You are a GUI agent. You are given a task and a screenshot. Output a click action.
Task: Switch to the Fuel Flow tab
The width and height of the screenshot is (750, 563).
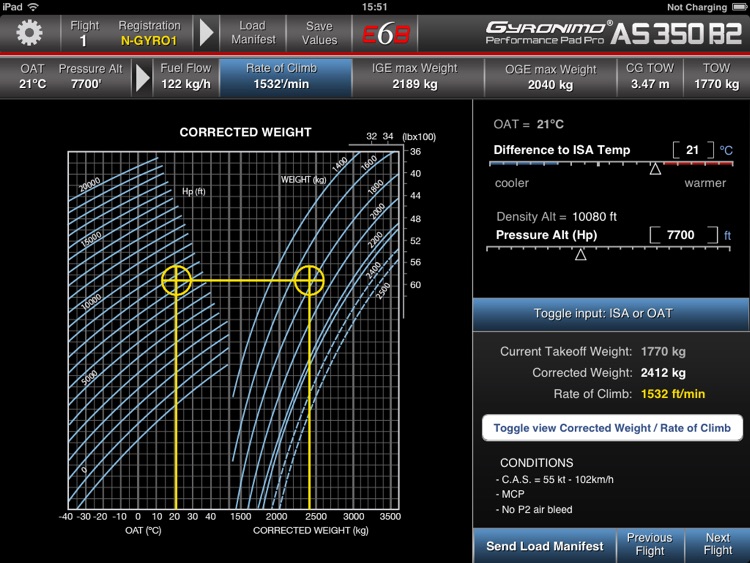(186, 77)
